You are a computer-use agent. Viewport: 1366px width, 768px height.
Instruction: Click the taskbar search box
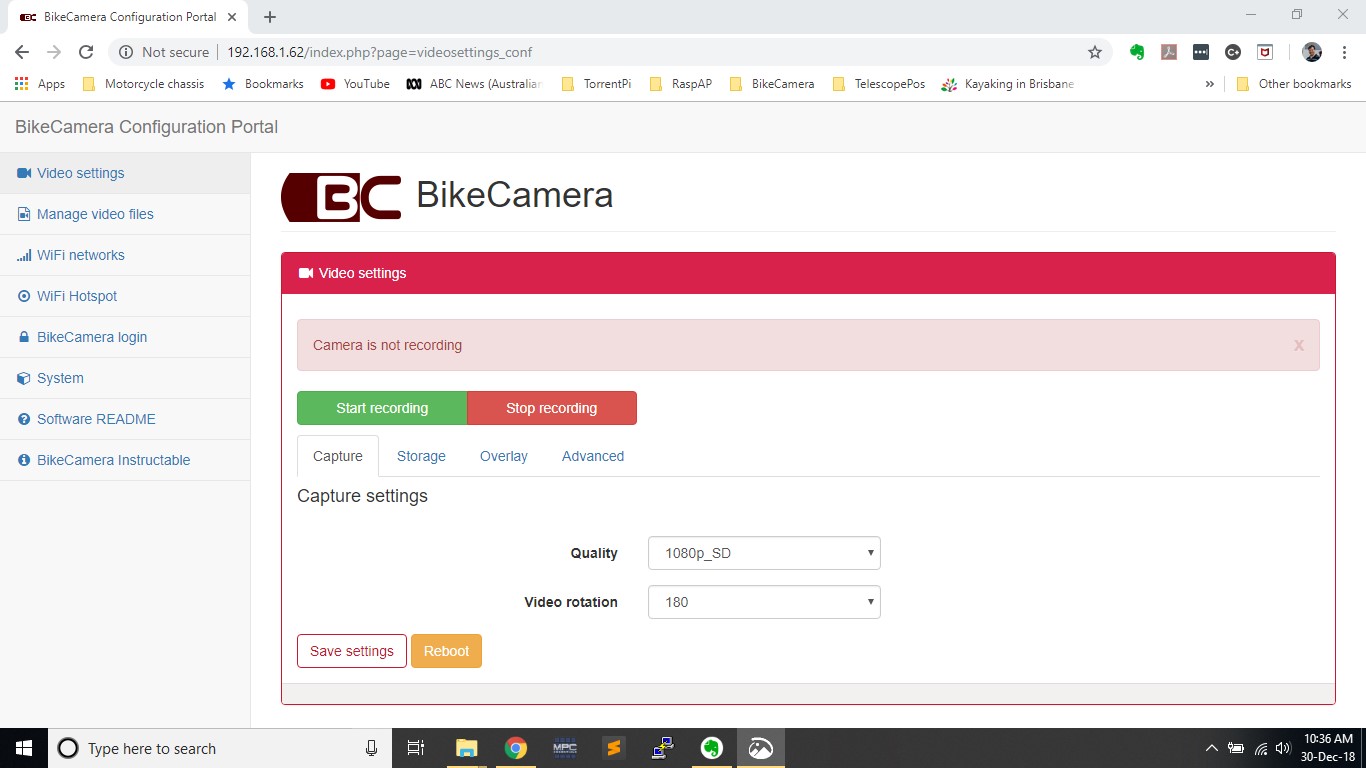pos(220,748)
